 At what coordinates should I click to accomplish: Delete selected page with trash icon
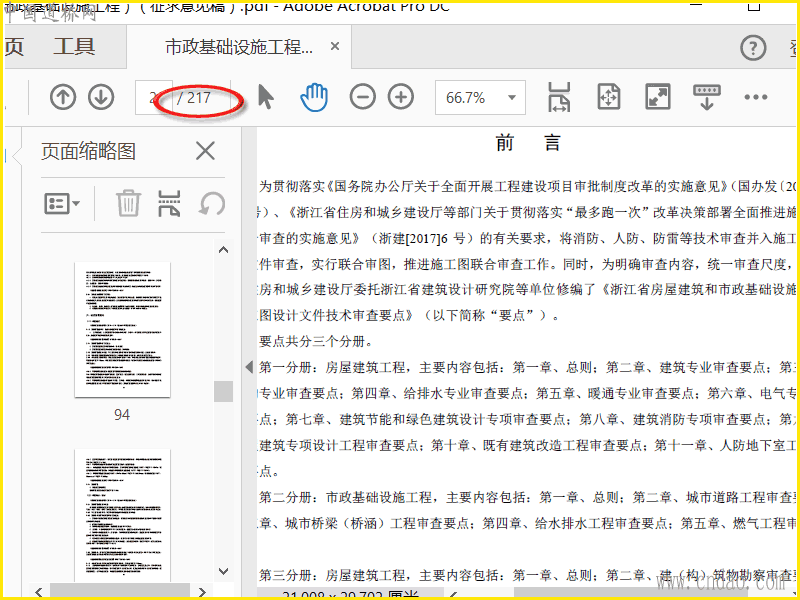[128, 203]
